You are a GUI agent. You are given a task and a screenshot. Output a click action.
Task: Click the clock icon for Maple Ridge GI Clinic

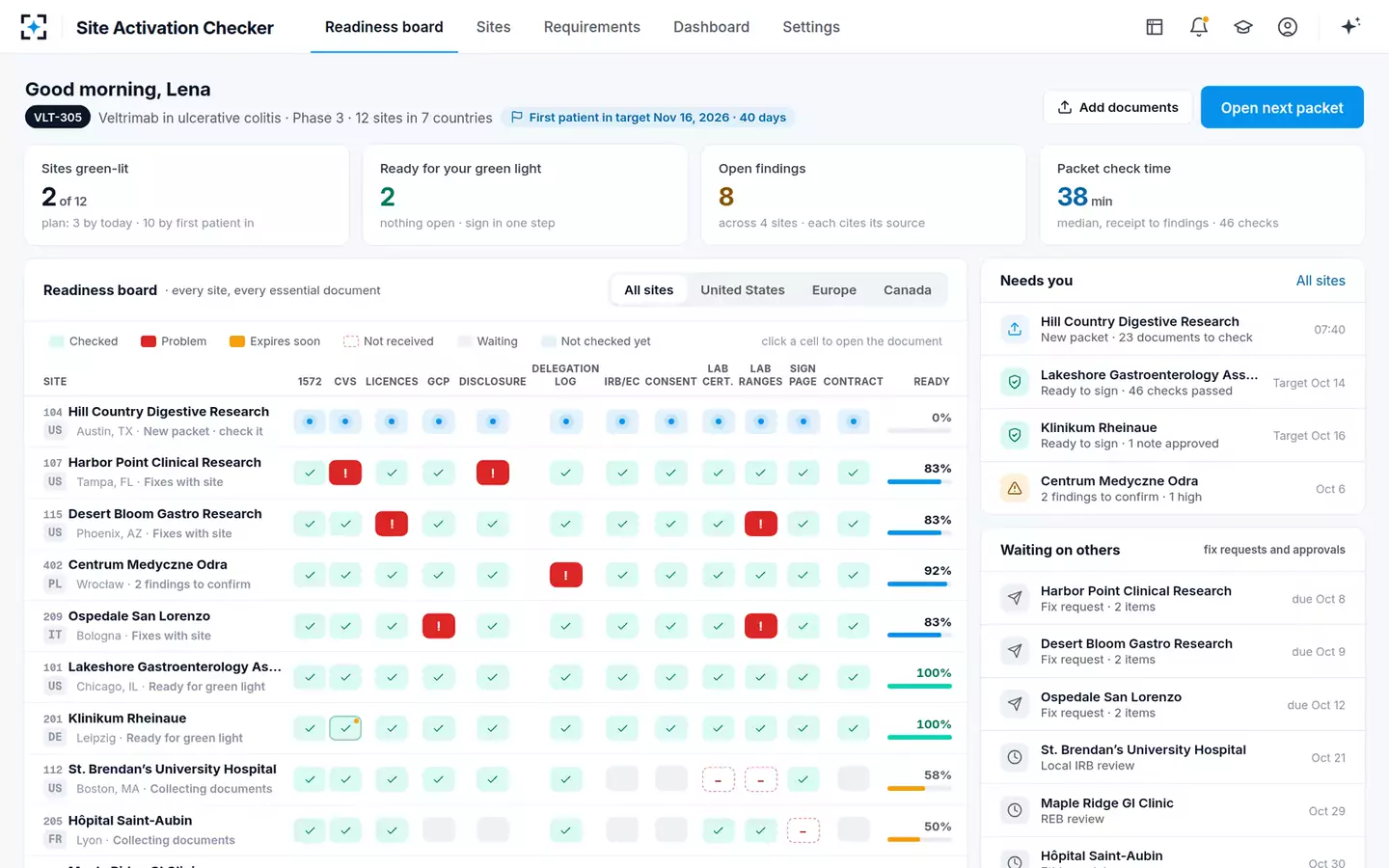[x=1015, y=810]
